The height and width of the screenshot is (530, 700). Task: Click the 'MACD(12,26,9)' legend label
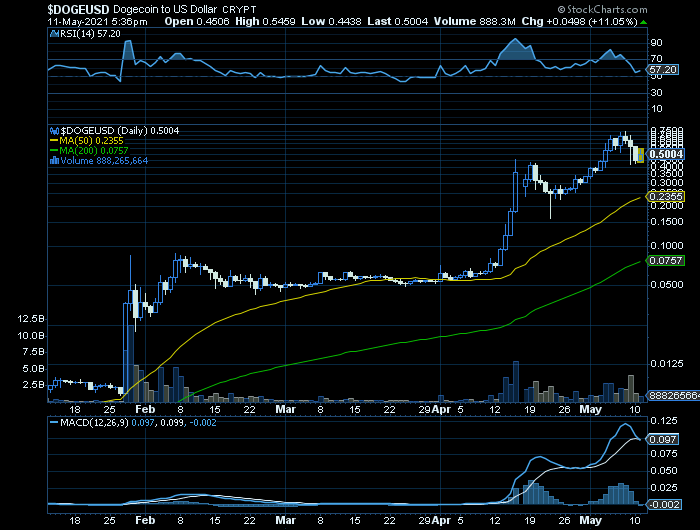point(94,423)
